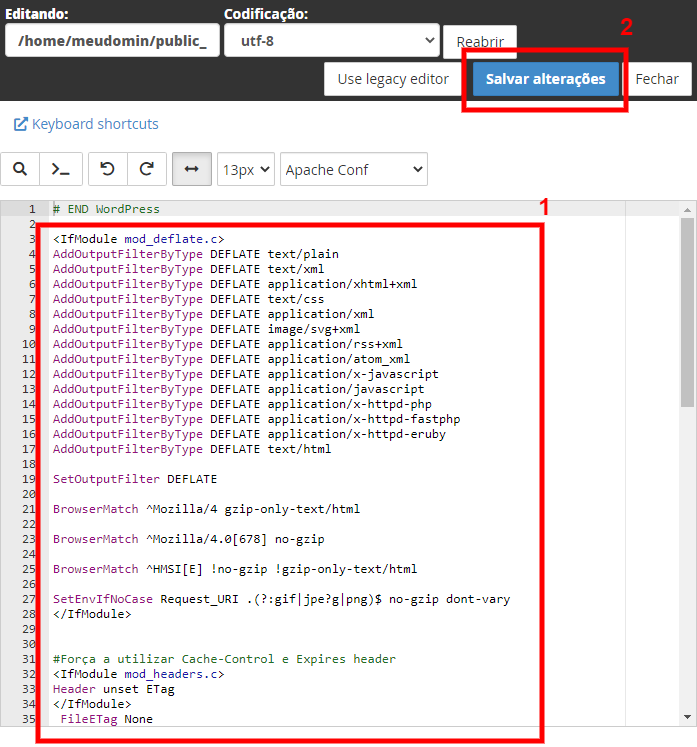Click the 'BrowserMatch ^HMSI[E]' line
This screenshot has width=697, height=747.
click(235, 569)
